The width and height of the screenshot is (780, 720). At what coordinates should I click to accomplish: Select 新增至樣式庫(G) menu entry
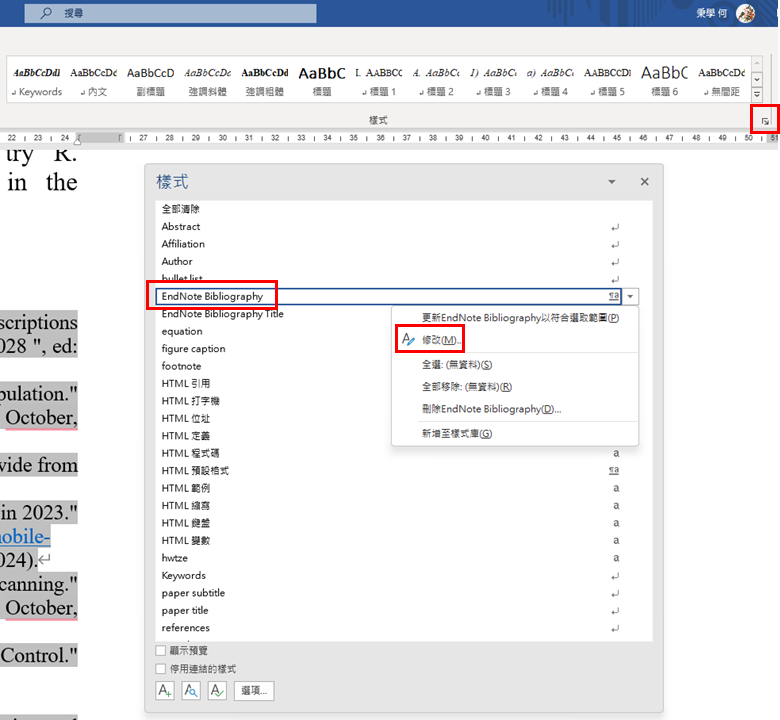coord(457,433)
